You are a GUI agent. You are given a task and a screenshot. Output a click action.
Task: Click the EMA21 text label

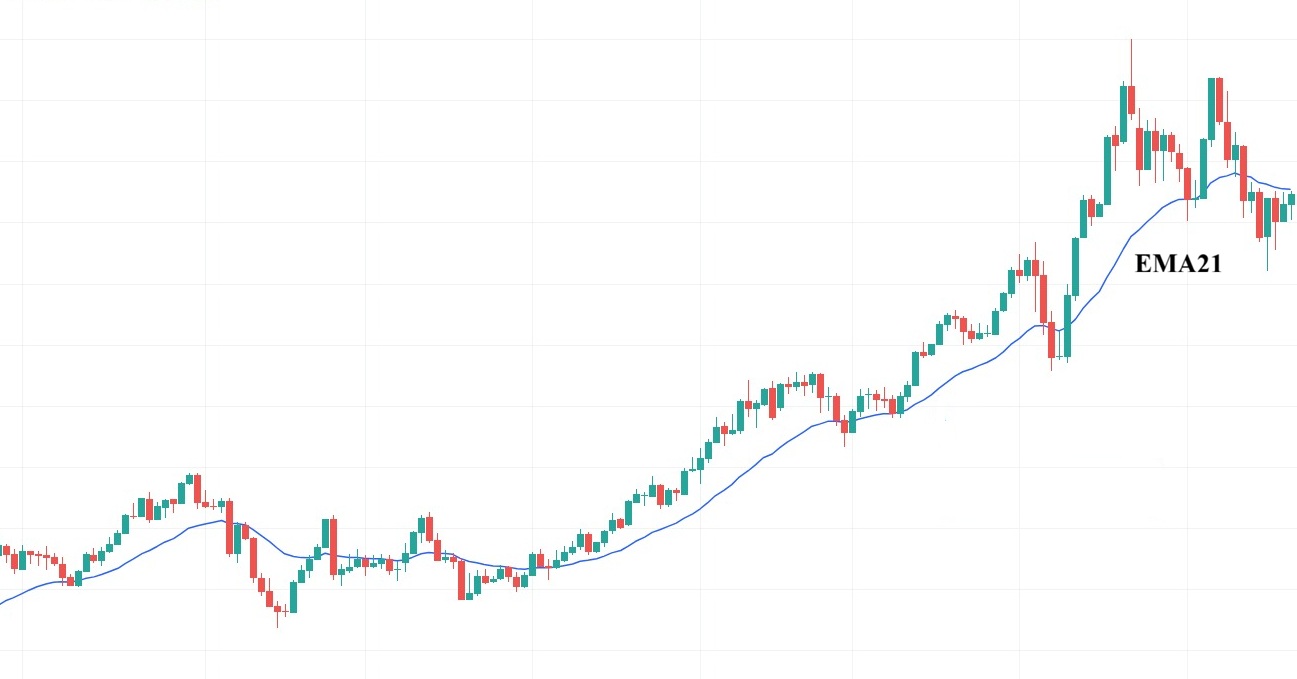point(1177,265)
